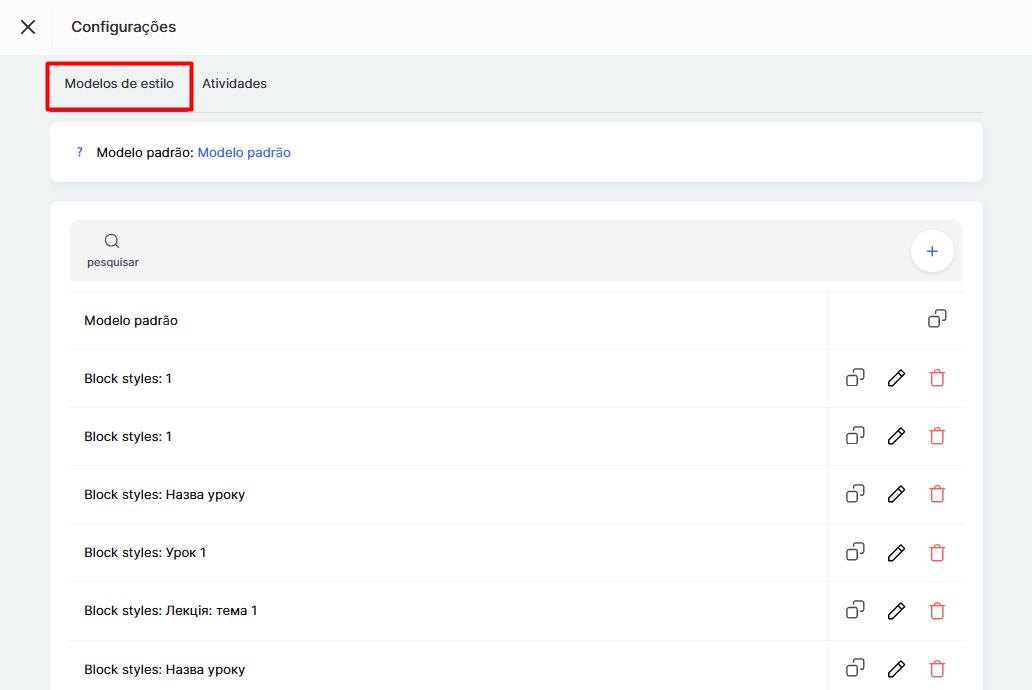Delete the first Block styles: 1 entry
The width and height of the screenshot is (1032, 690).
937,378
